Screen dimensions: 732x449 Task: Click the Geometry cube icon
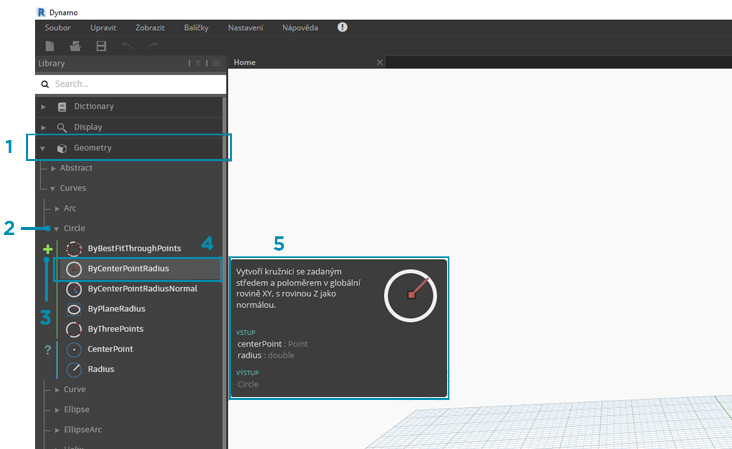pos(62,148)
